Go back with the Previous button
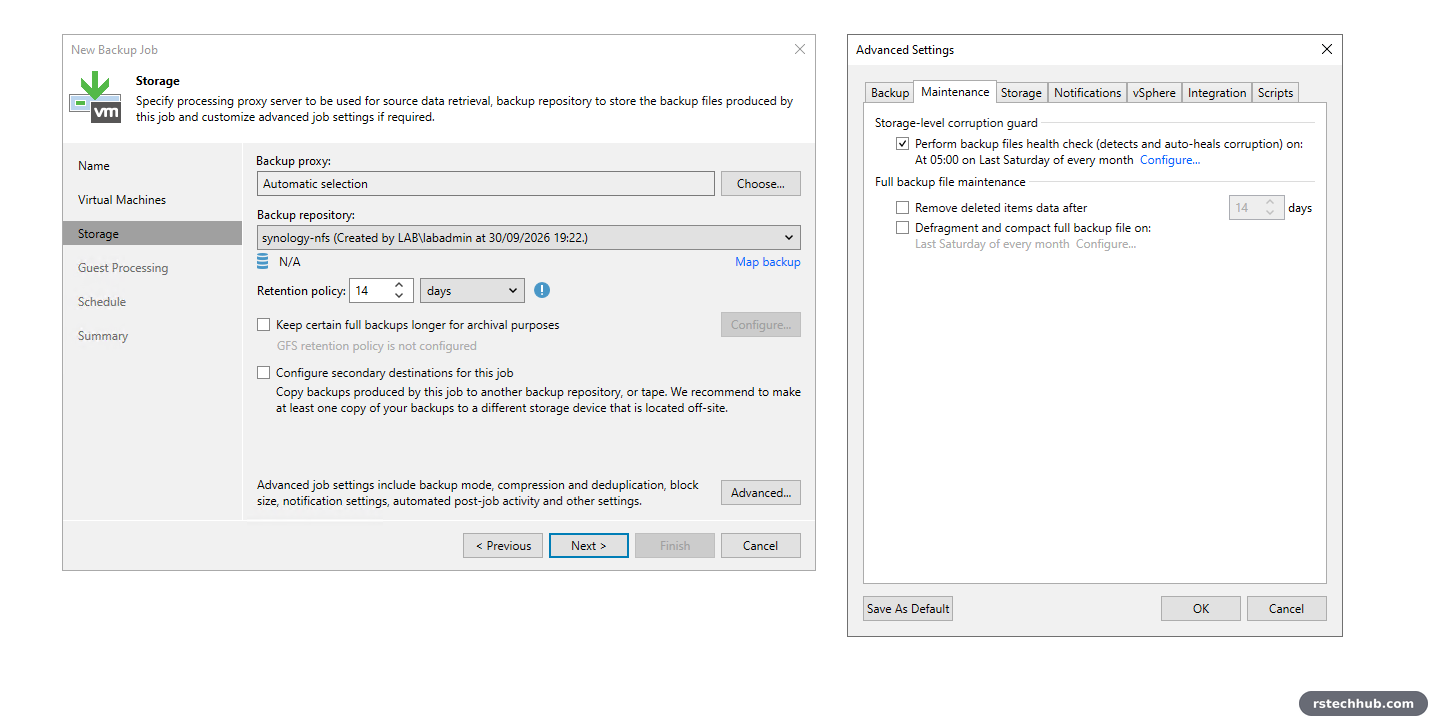The height and width of the screenshot is (724, 1436). point(503,546)
